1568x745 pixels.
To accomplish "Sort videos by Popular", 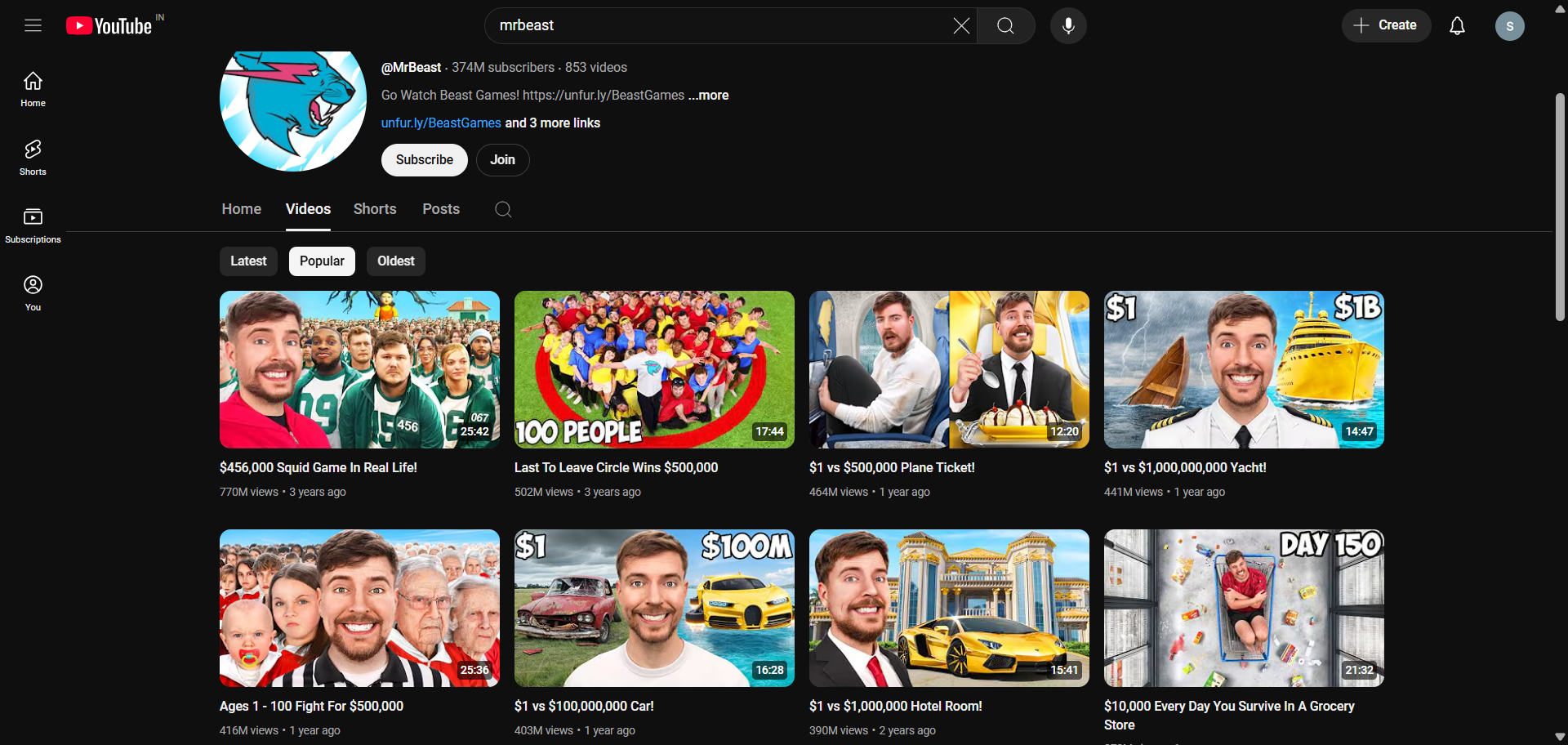I will coord(322,261).
